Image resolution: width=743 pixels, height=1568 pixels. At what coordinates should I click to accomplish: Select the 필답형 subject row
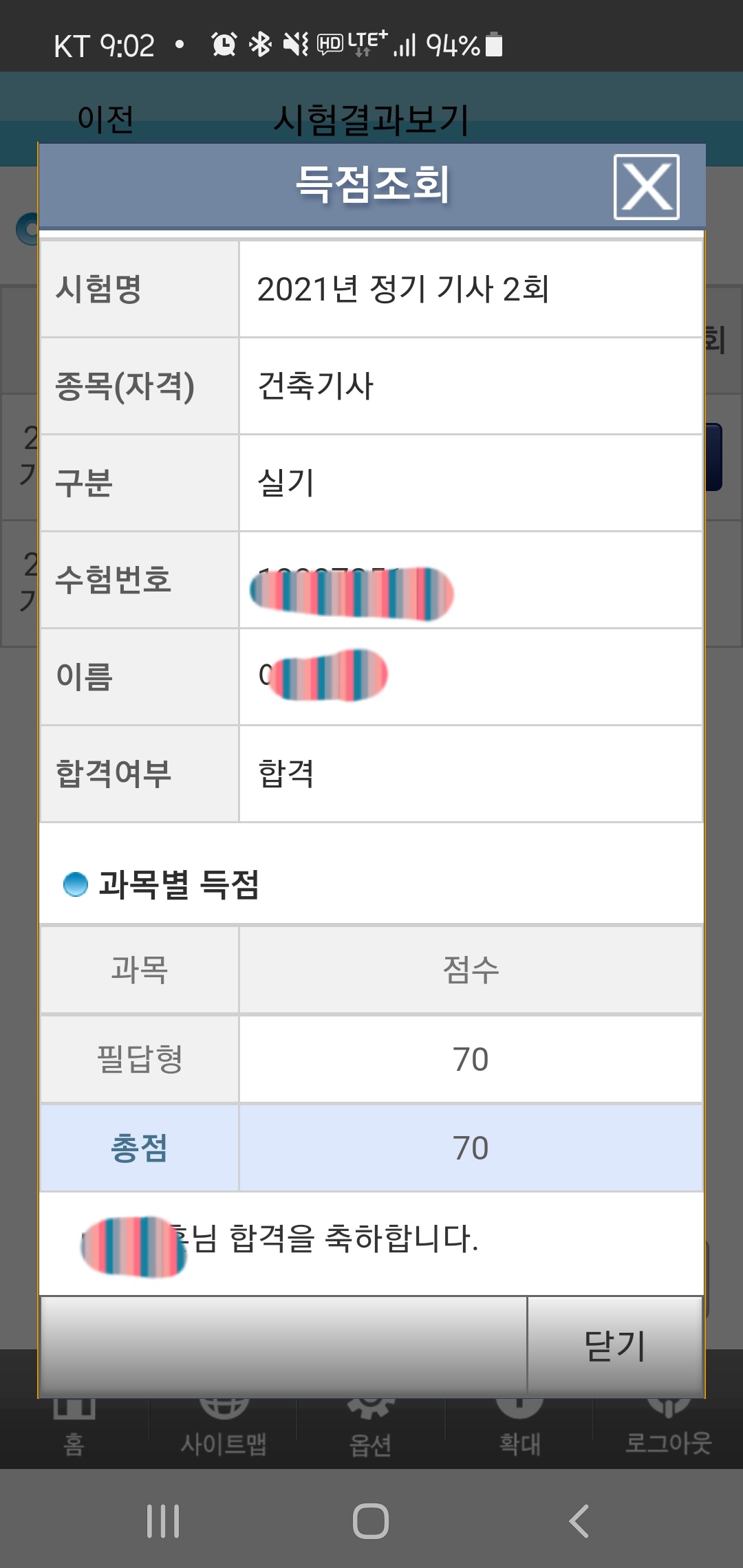pyautogui.click(x=371, y=1059)
